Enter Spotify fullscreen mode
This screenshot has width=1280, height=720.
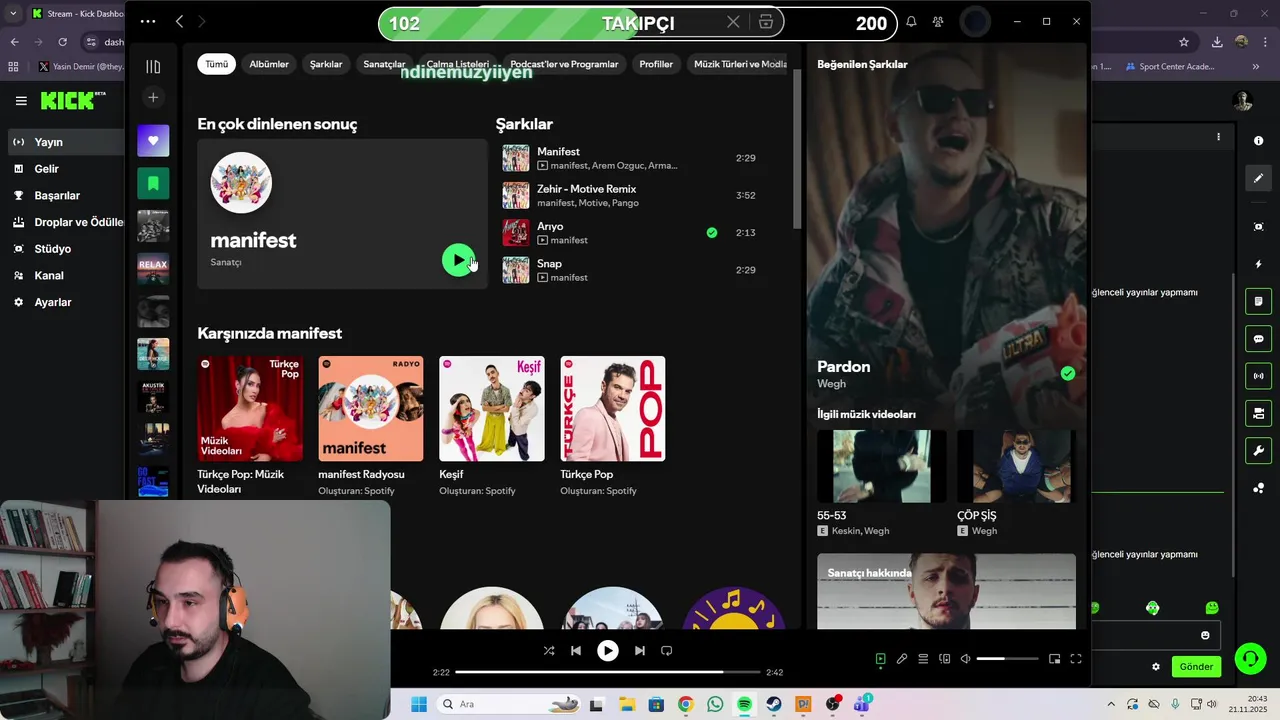(x=1076, y=659)
